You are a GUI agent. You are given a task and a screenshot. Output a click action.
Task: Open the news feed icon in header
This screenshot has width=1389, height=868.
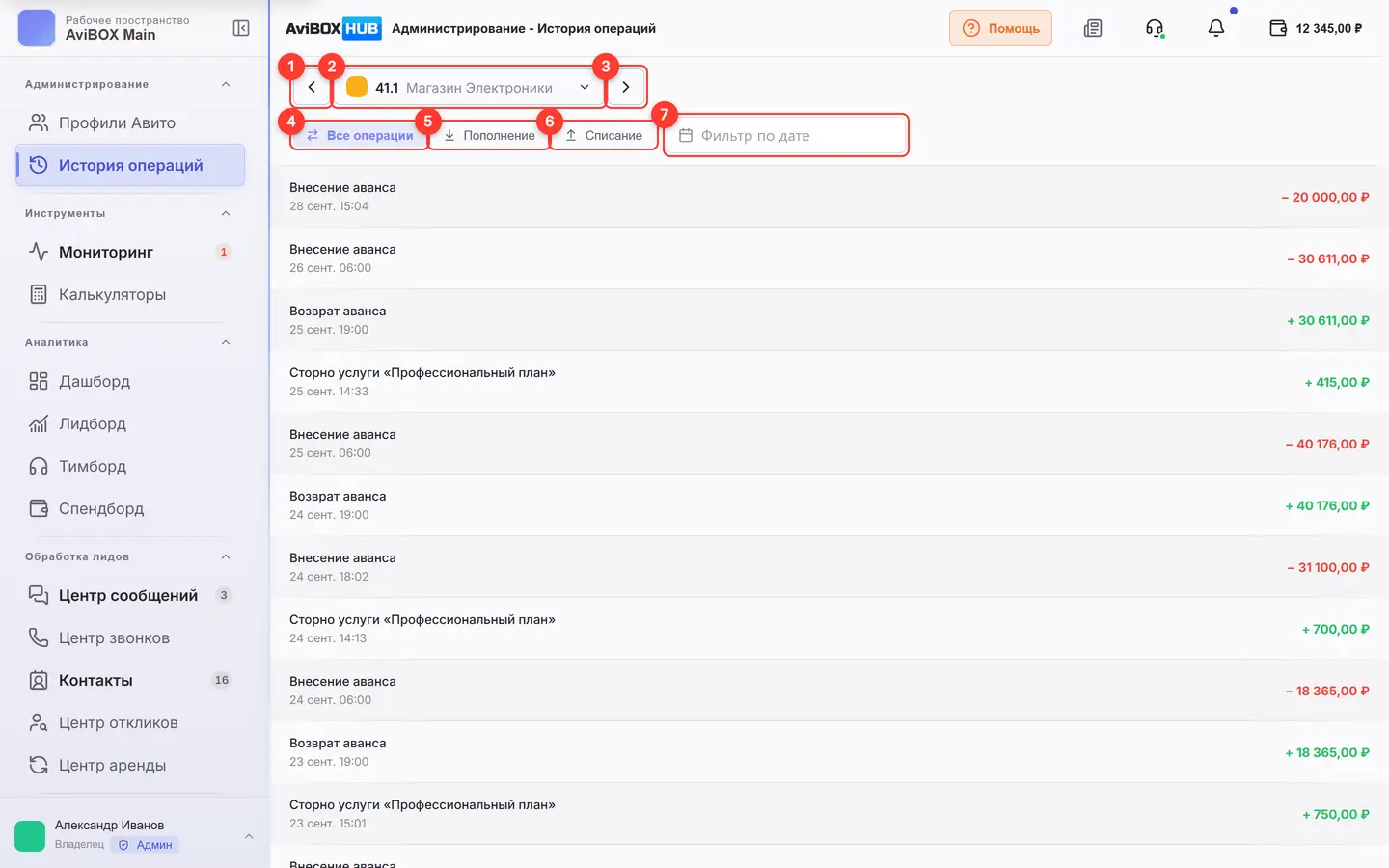pos(1093,28)
